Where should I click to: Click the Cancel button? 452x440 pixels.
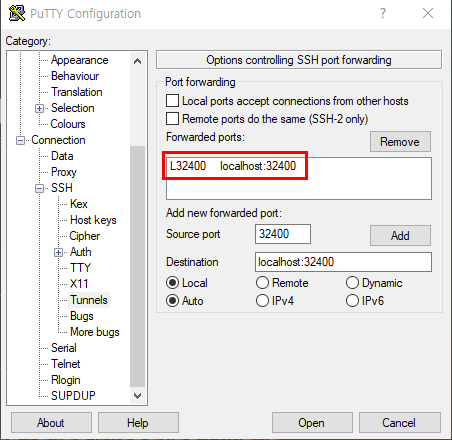pos(399,423)
